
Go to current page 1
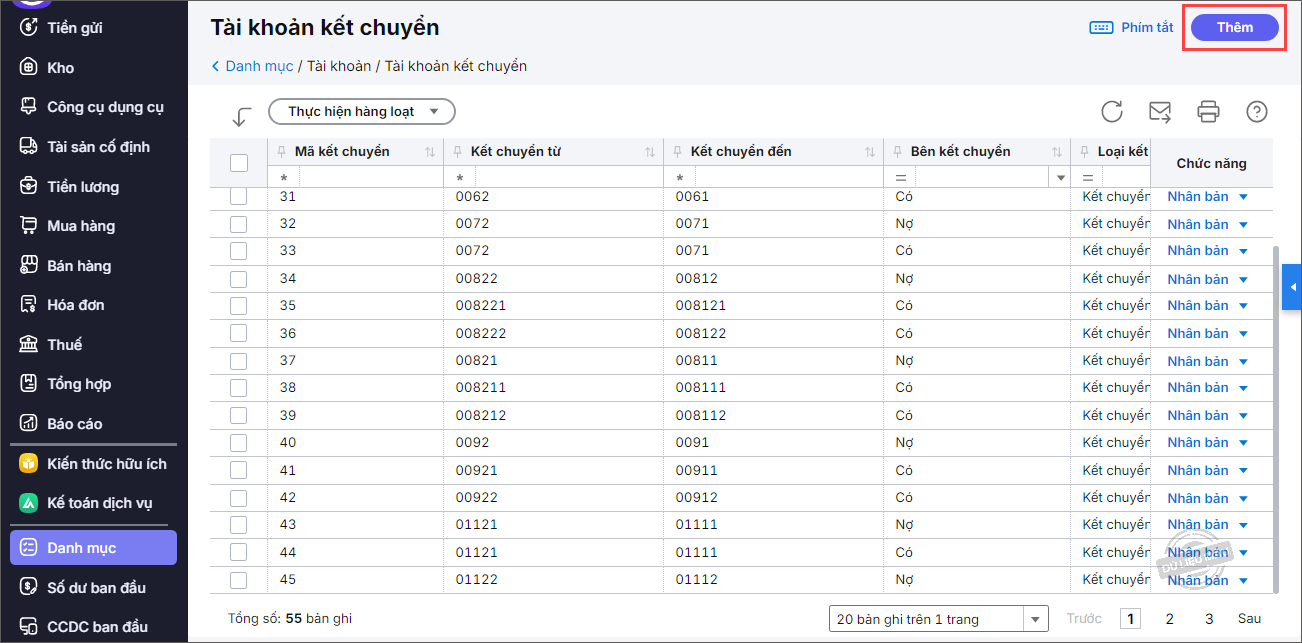[1130, 619]
